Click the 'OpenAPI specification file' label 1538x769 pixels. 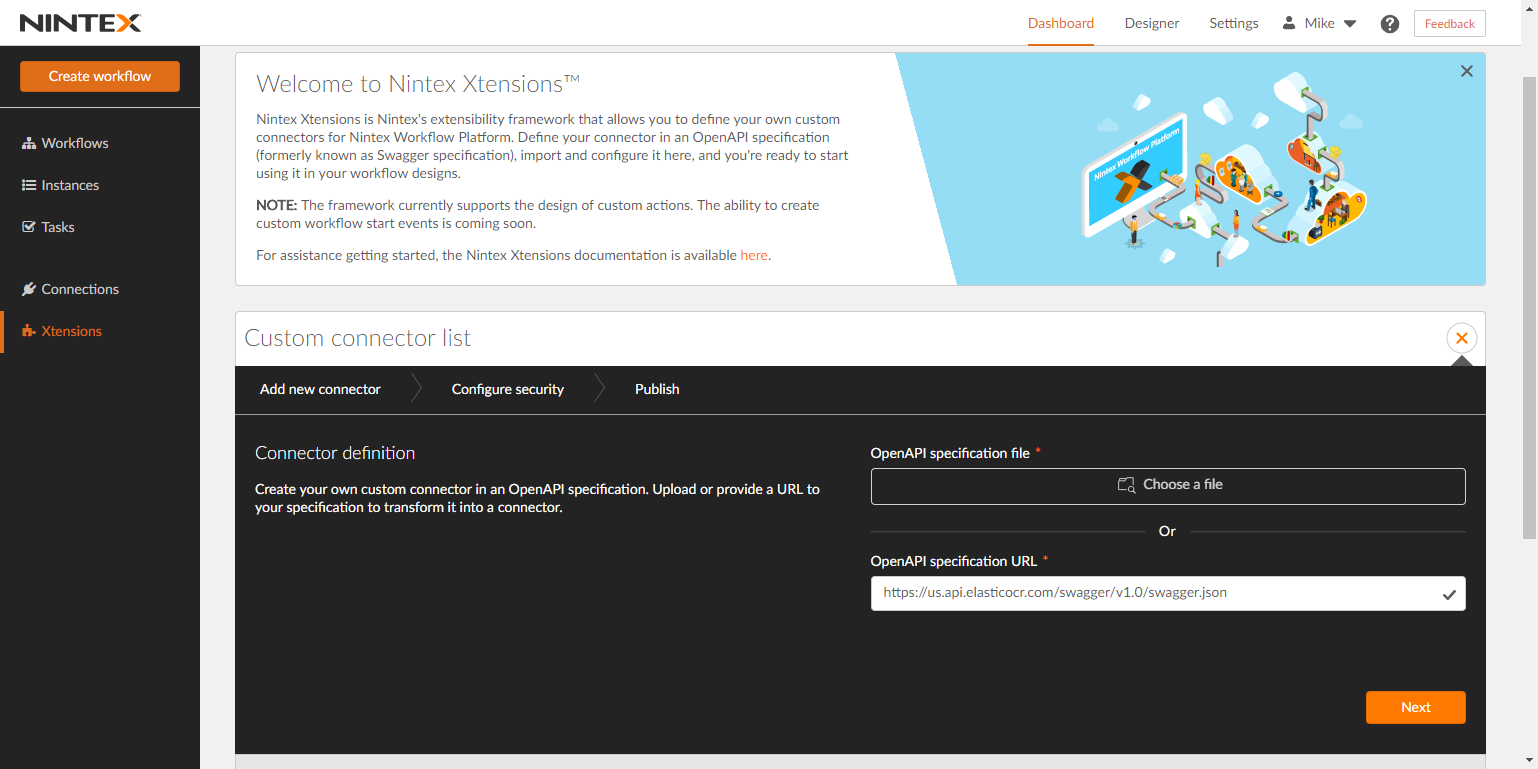point(950,453)
